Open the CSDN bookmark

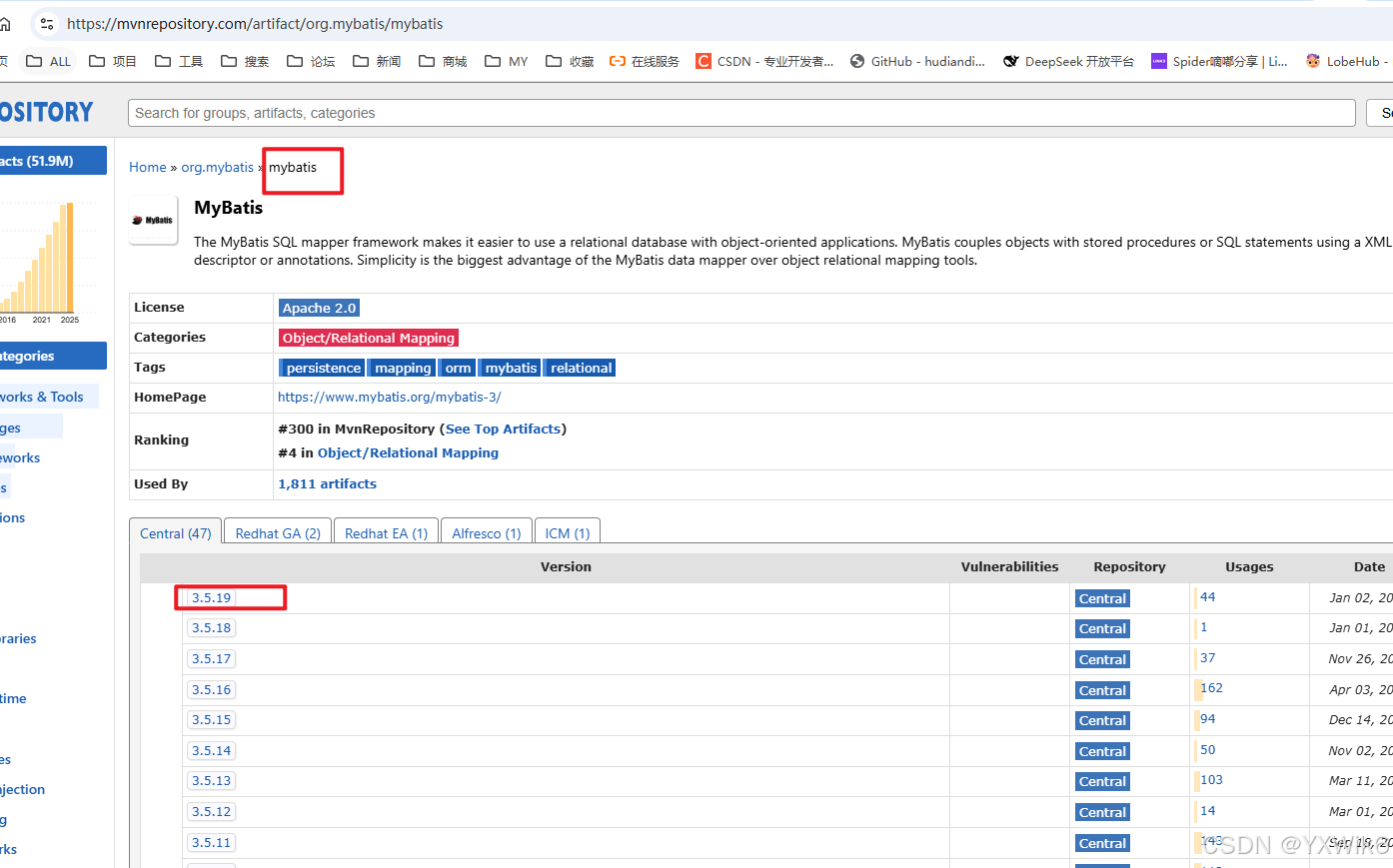(x=764, y=61)
